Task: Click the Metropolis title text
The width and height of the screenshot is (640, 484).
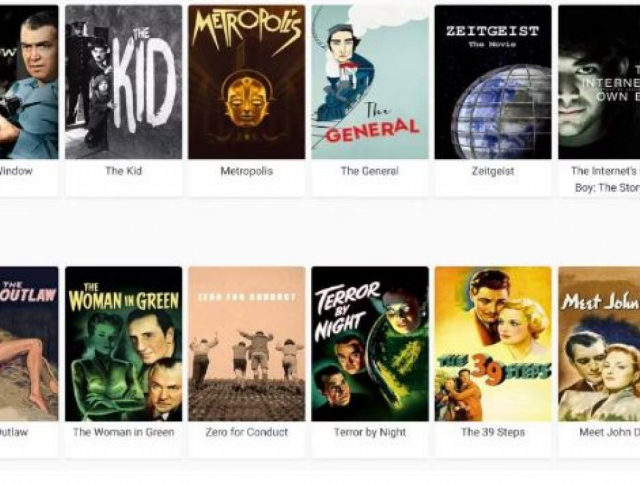Action: click(247, 171)
